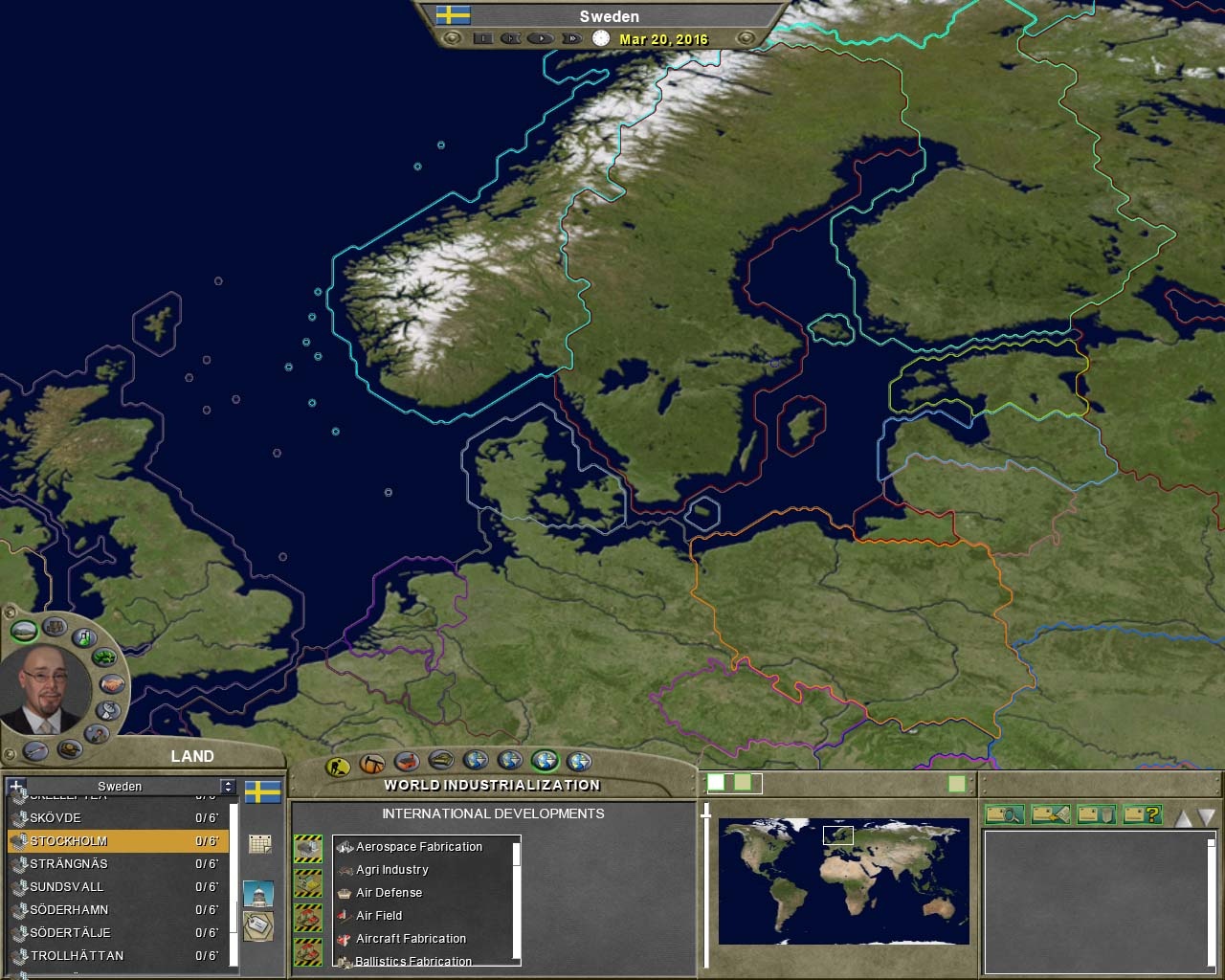Open the calendar grid icon
The image size is (1225, 980).
tap(259, 843)
